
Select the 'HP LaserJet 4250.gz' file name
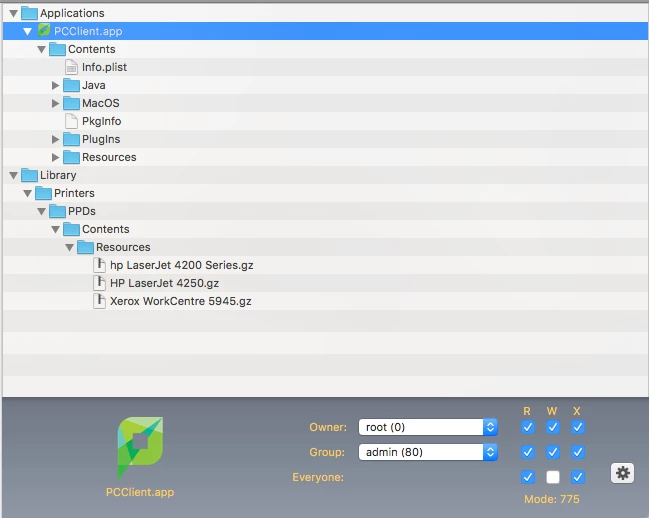(x=164, y=283)
